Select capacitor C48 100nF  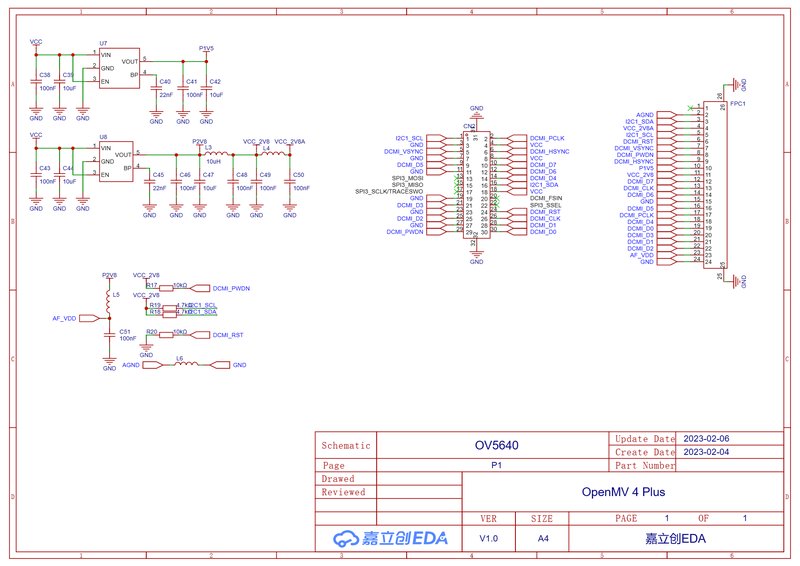click(x=233, y=181)
